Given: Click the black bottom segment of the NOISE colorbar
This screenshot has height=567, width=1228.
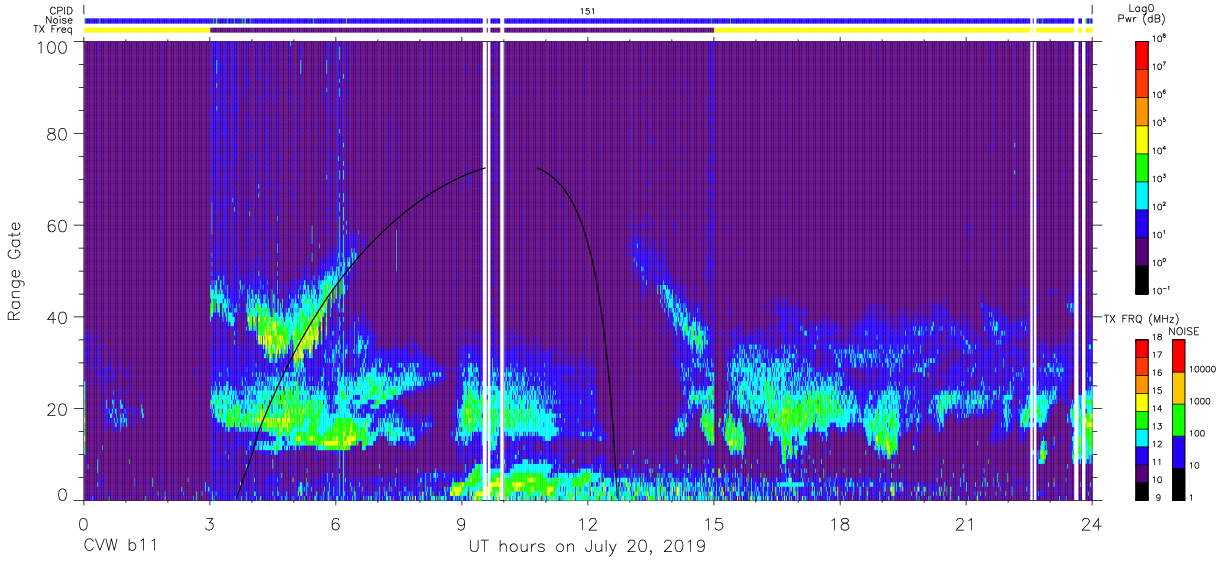Looking at the screenshot, I should tap(1178, 483).
